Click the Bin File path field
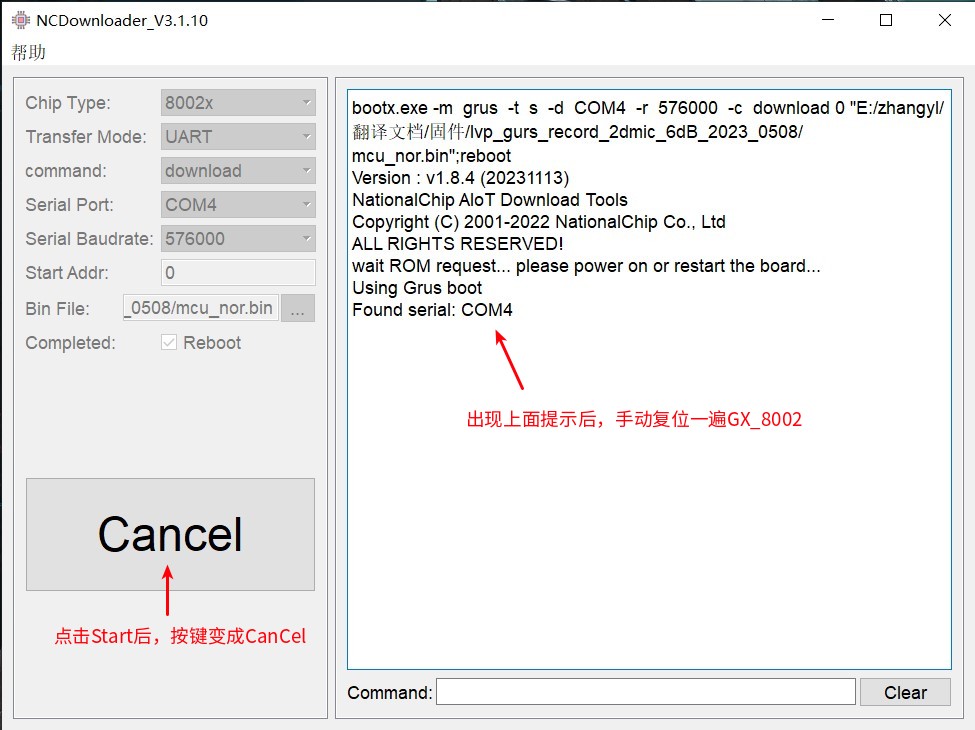 point(200,308)
